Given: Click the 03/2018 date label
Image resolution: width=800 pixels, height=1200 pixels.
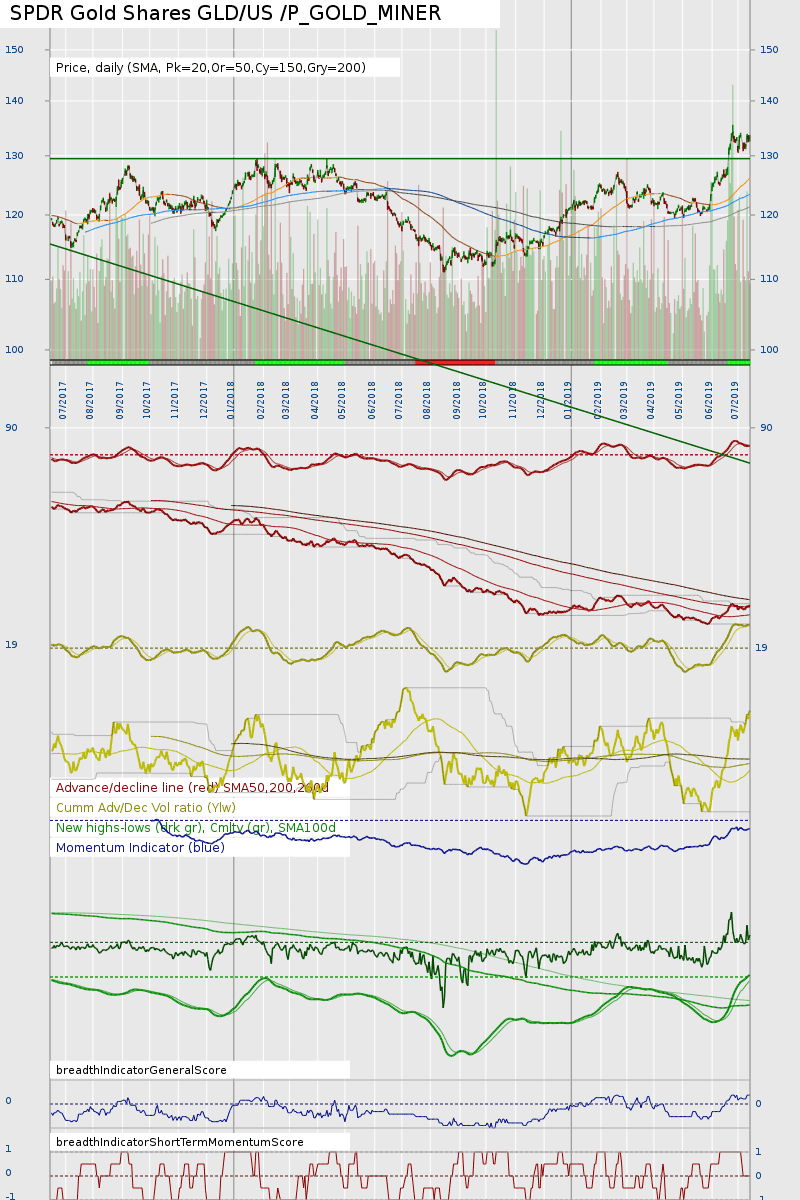Looking at the screenshot, I should pyautogui.click(x=288, y=399).
